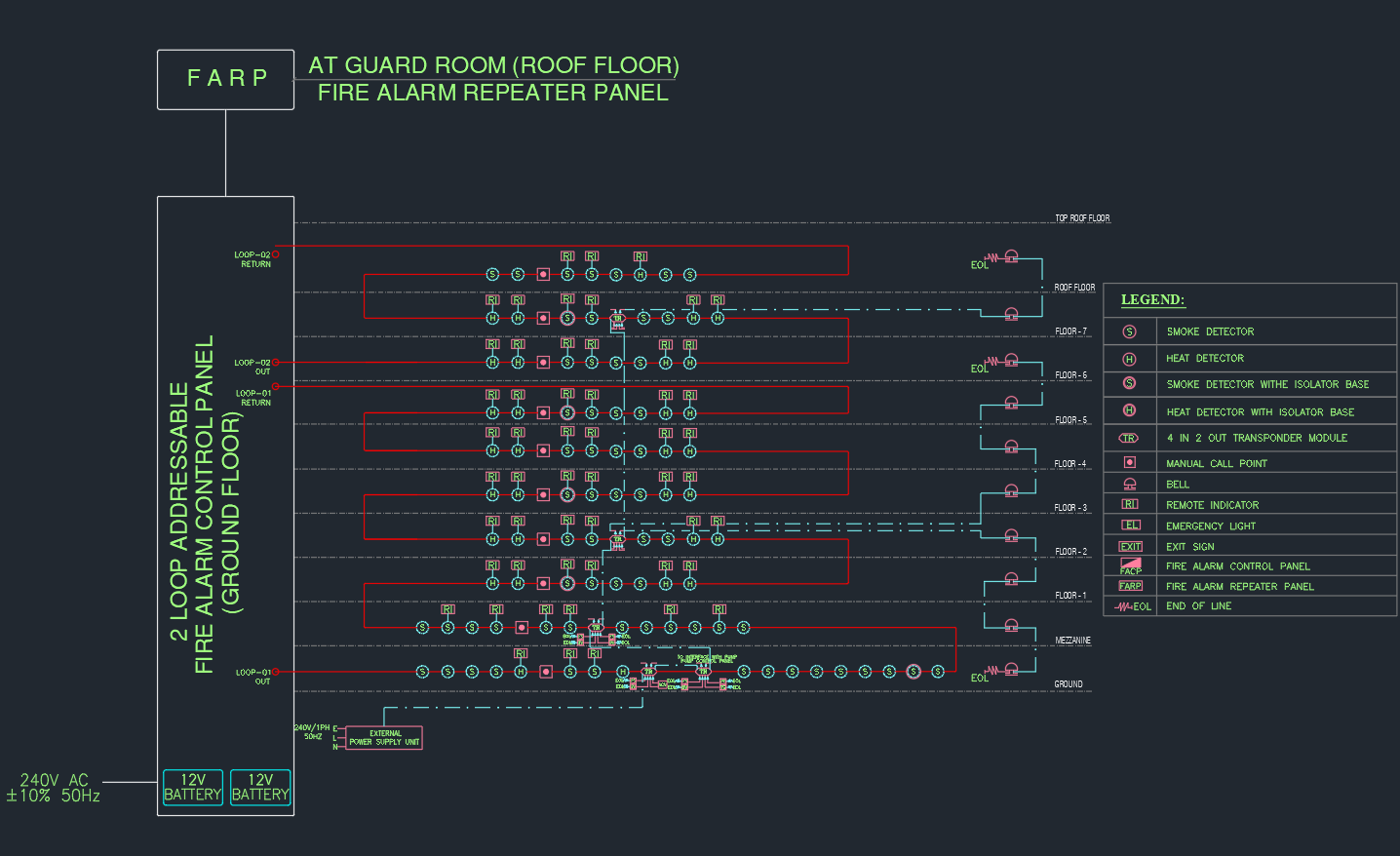
Task: Select the EXIT sign legend icon
Action: [1130, 546]
